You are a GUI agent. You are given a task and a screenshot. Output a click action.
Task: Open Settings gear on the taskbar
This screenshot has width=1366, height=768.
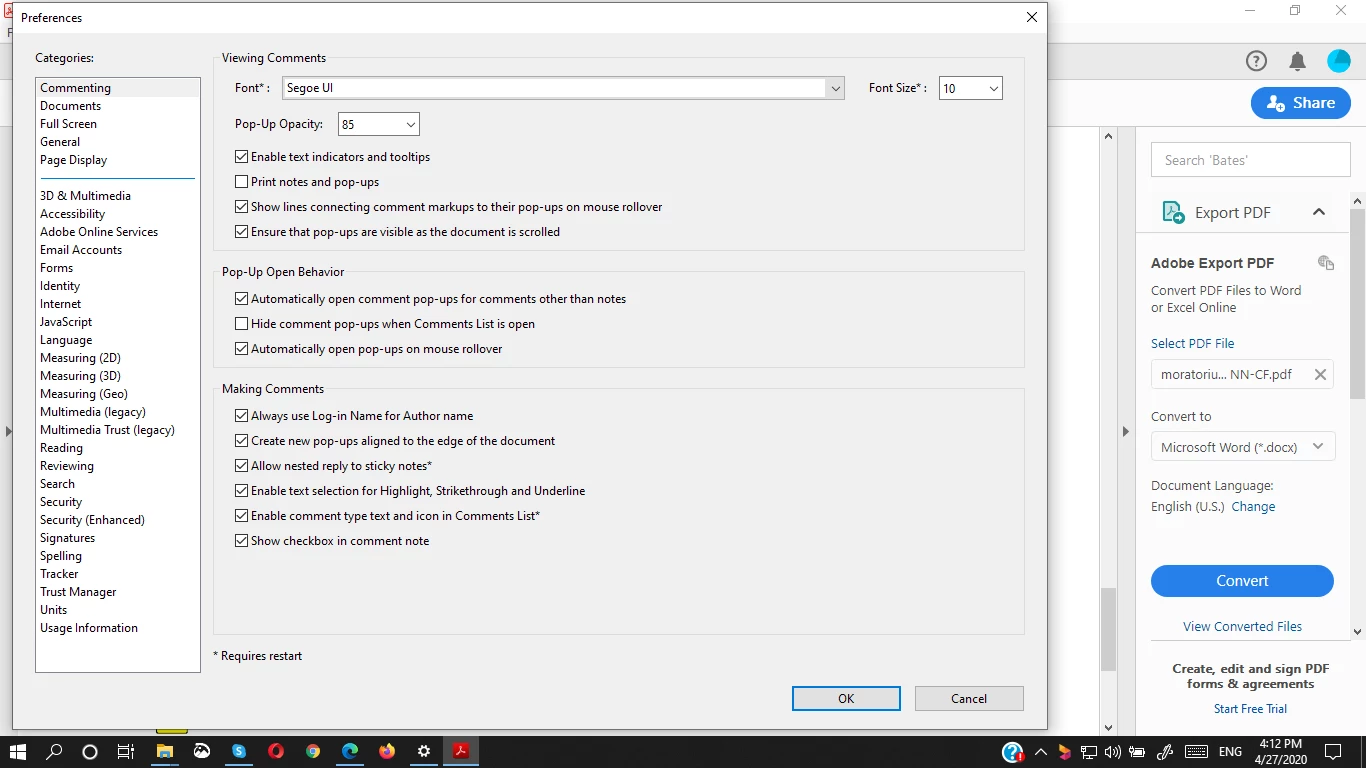424,751
